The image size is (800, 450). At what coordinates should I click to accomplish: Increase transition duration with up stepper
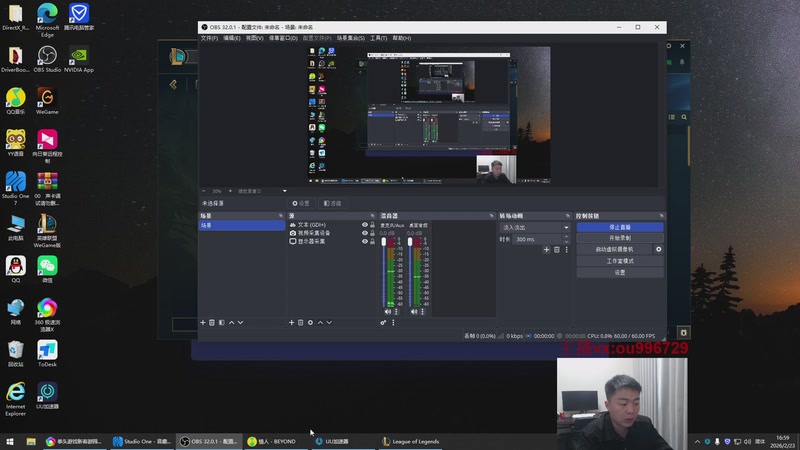[x=566, y=237]
